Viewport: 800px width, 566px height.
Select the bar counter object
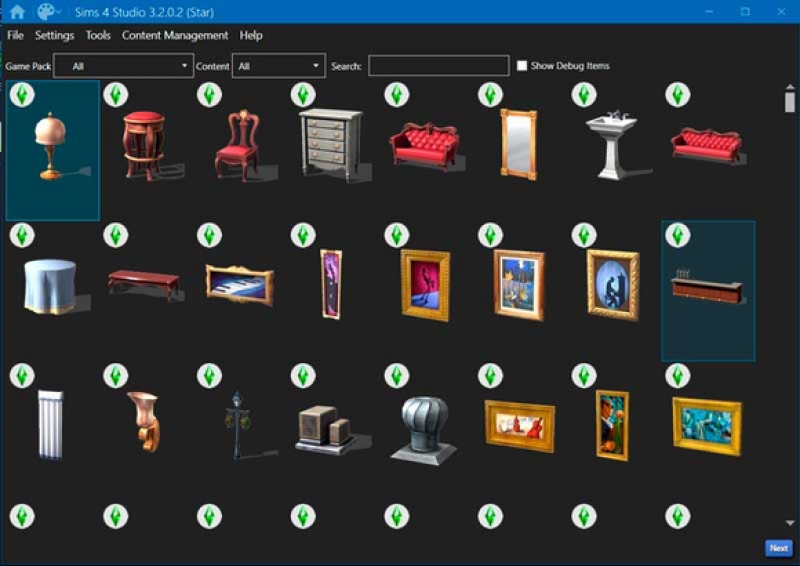(x=707, y=286)
